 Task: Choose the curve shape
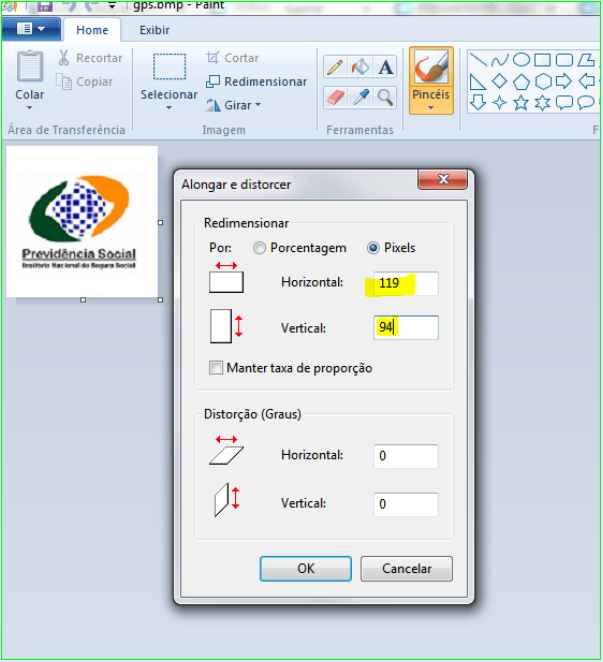coord(500,60)
